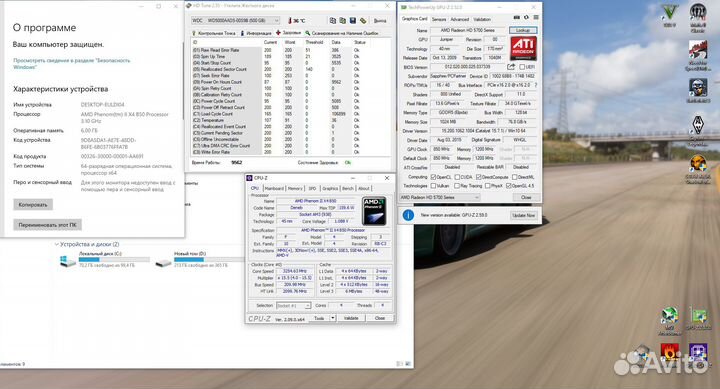
Task: Open the Advanced tab in GPU-Z
Action: tap(459, 19)
